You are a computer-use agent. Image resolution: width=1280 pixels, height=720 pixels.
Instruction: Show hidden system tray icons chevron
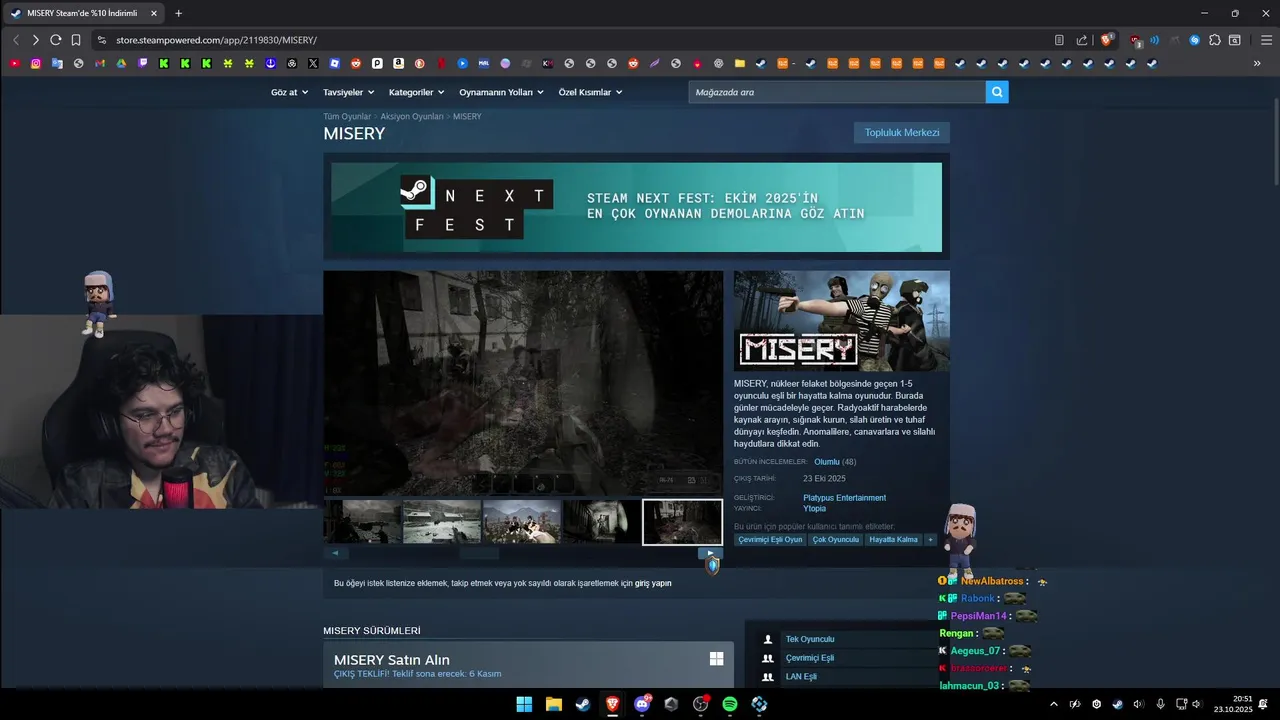(x=1054, y=704)
